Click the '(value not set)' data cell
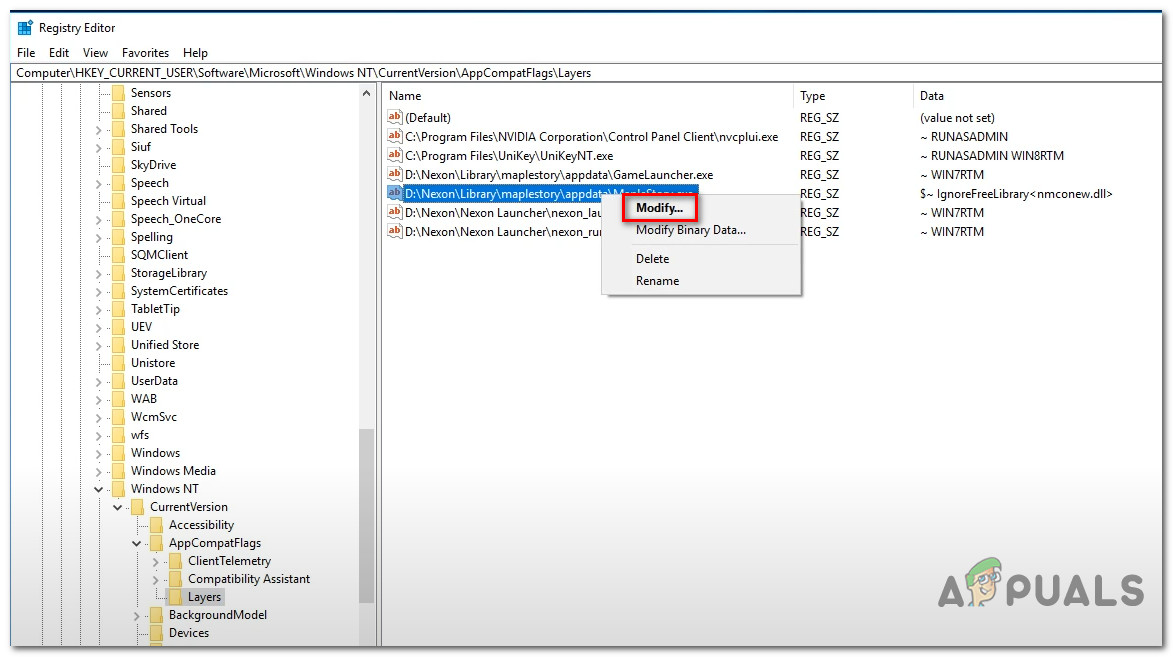Viewport: 1173px width, 657px height. click(957, 117)
